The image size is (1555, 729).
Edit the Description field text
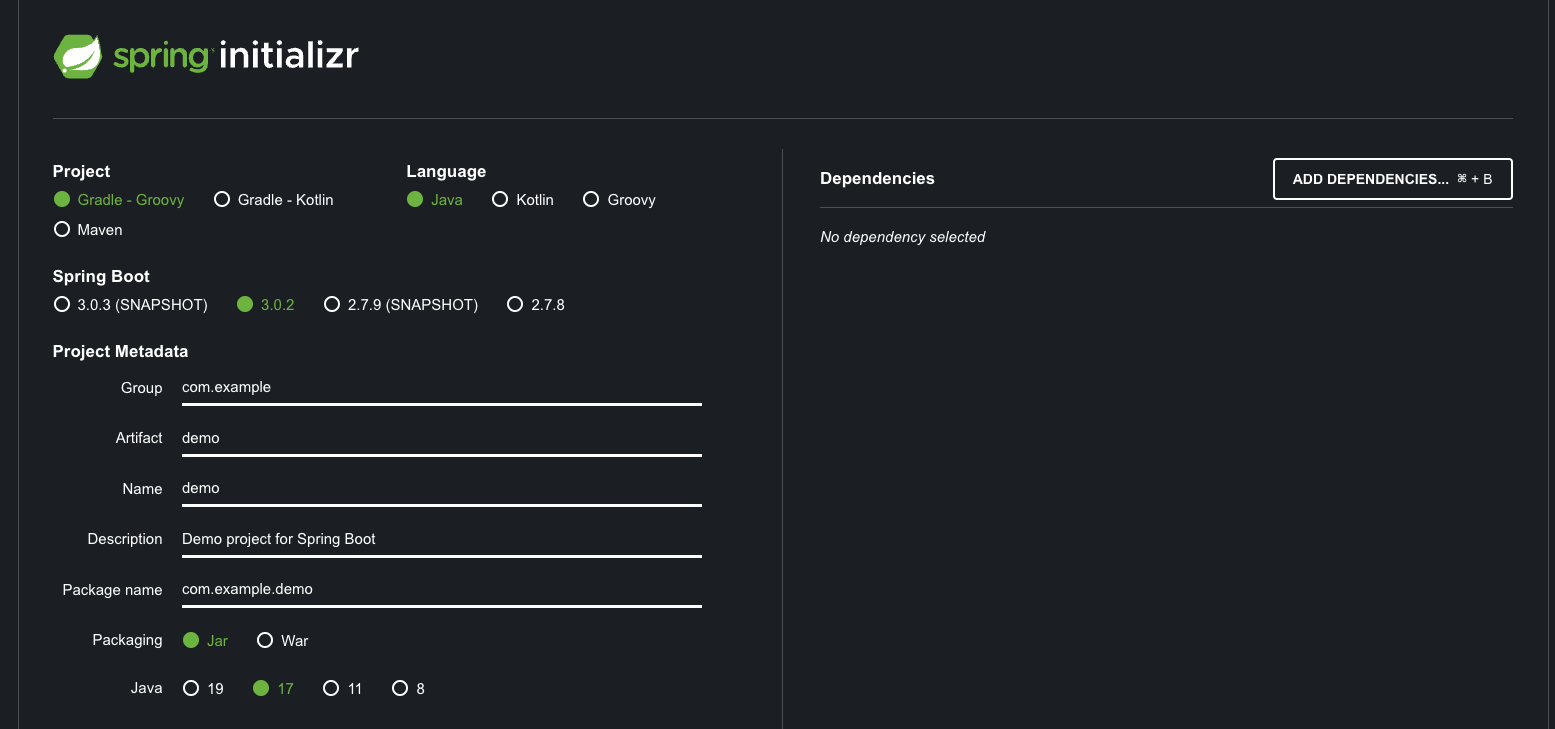442,539
